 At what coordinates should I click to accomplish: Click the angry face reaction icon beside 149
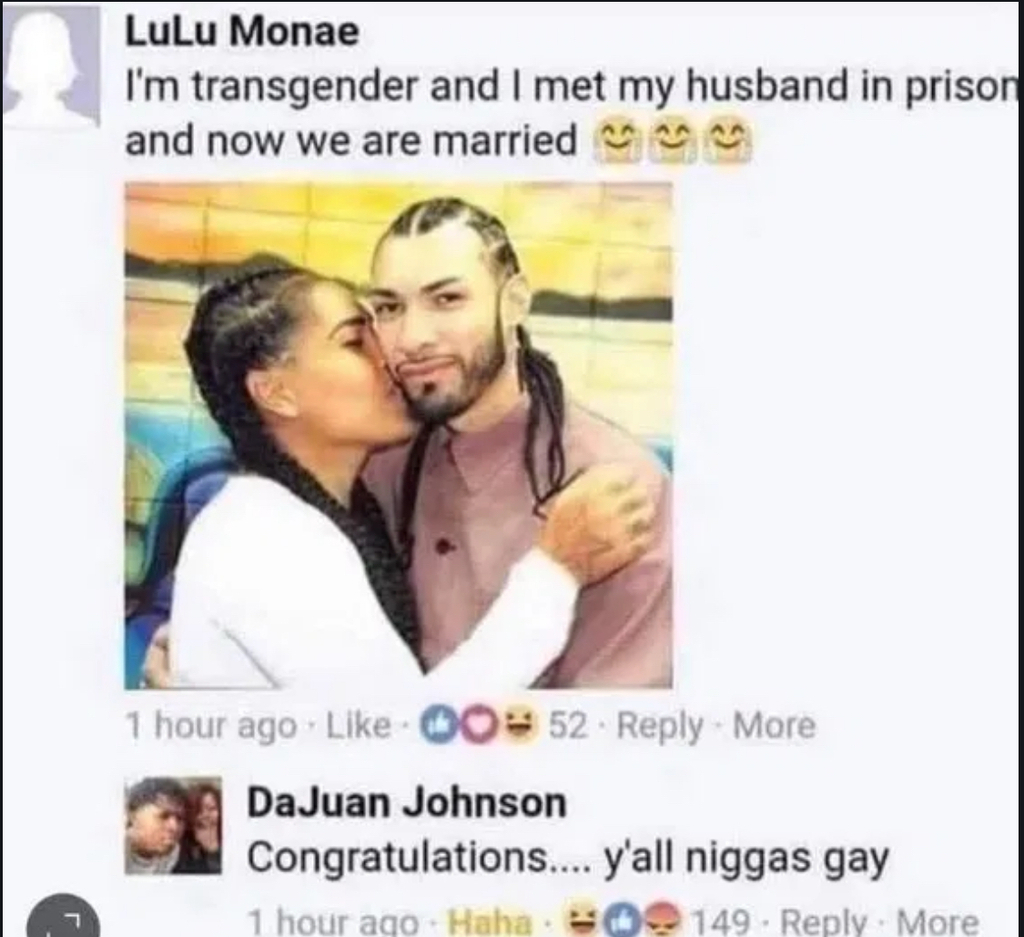[x=665, y=923]
